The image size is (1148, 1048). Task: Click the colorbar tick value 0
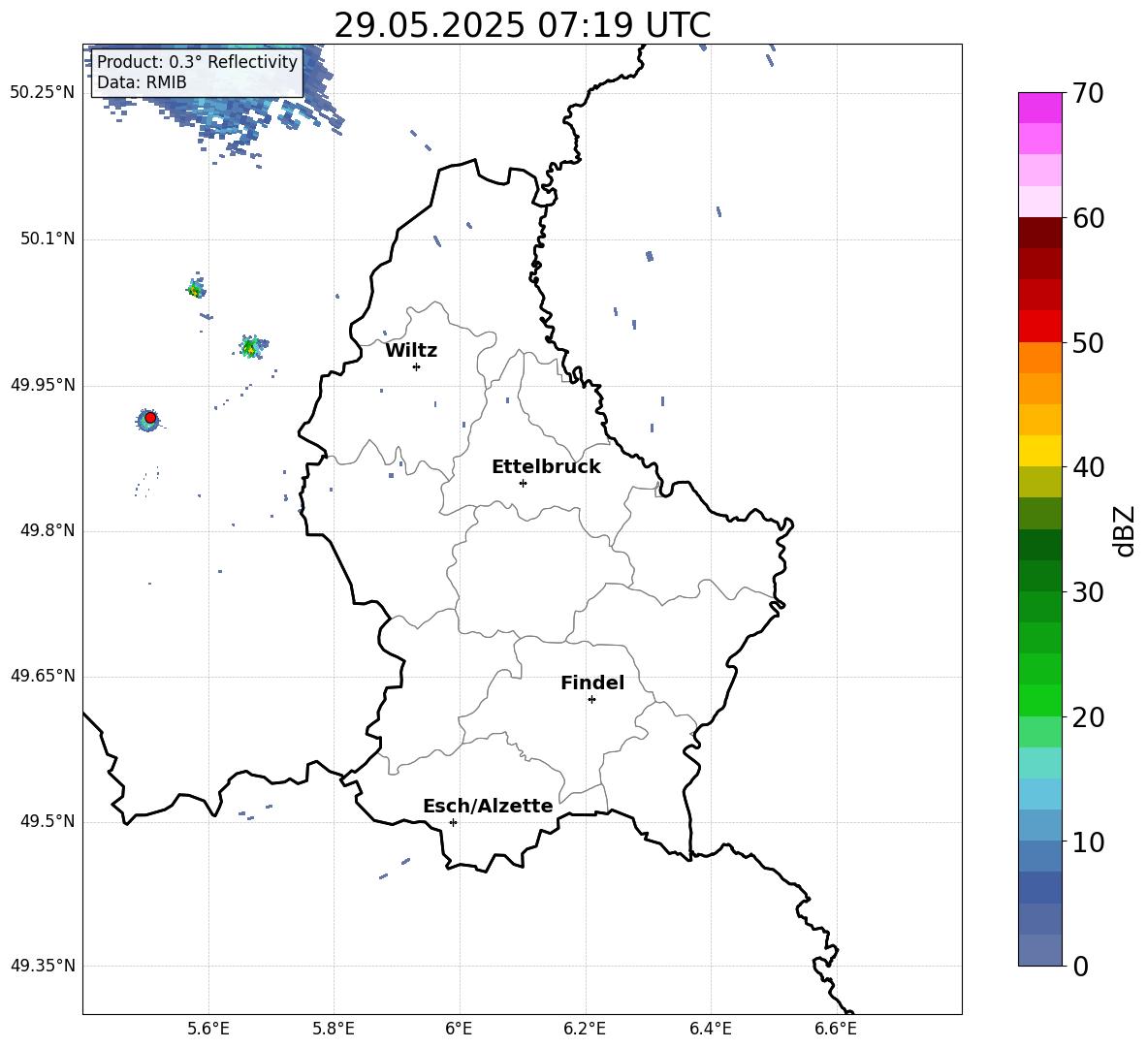(1081, 966)
